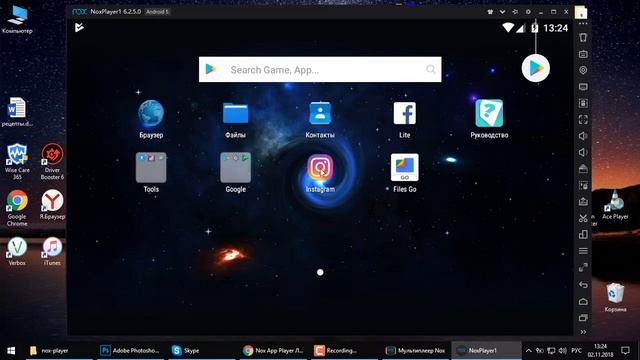This screenshot has width=640, height=360.
Task: Open the hamburger menu in Nox sidebar
Action: click(583, 251)
